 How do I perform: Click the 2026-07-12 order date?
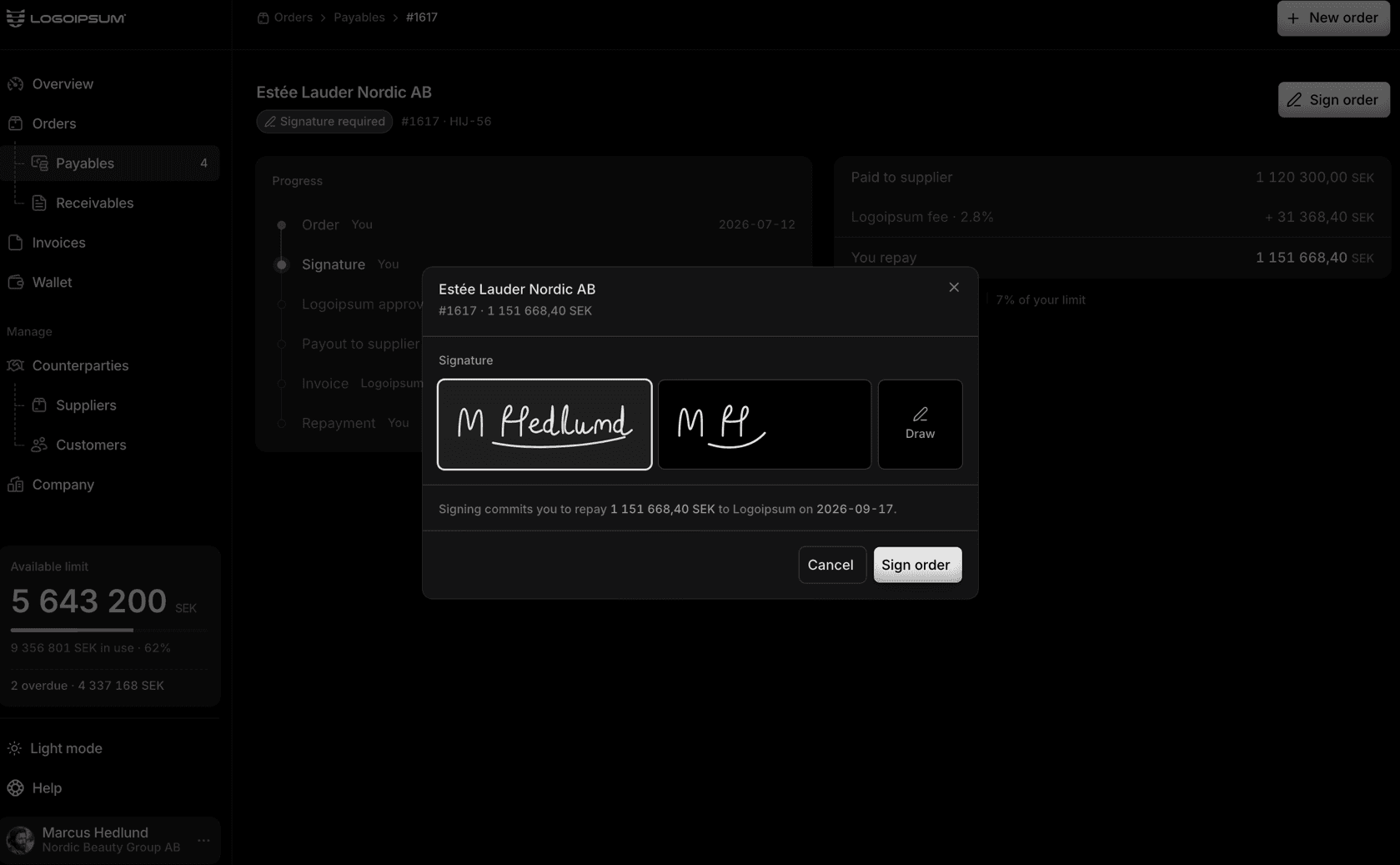[757, 225]
